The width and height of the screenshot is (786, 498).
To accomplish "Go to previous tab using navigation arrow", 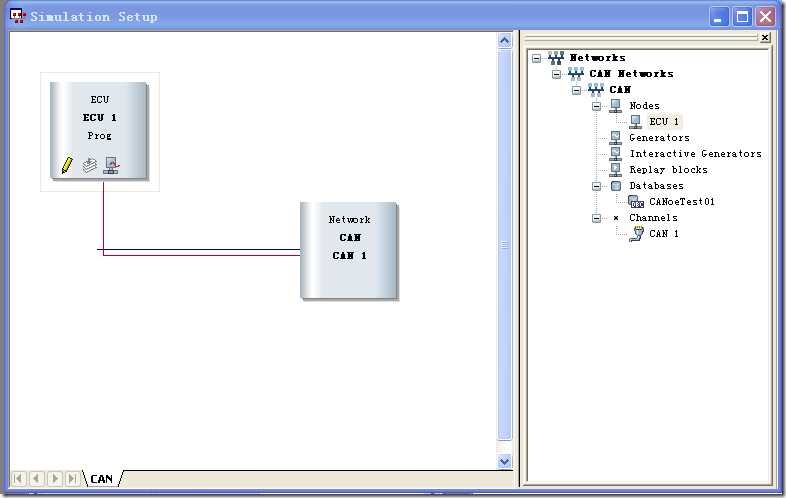I will pos(36,479).
